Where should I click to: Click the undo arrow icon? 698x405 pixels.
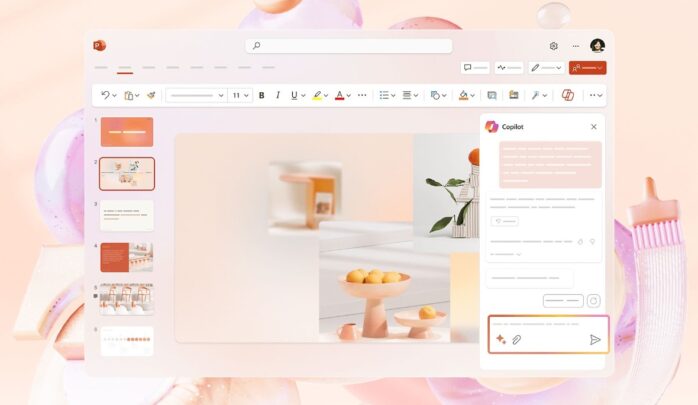106,95
